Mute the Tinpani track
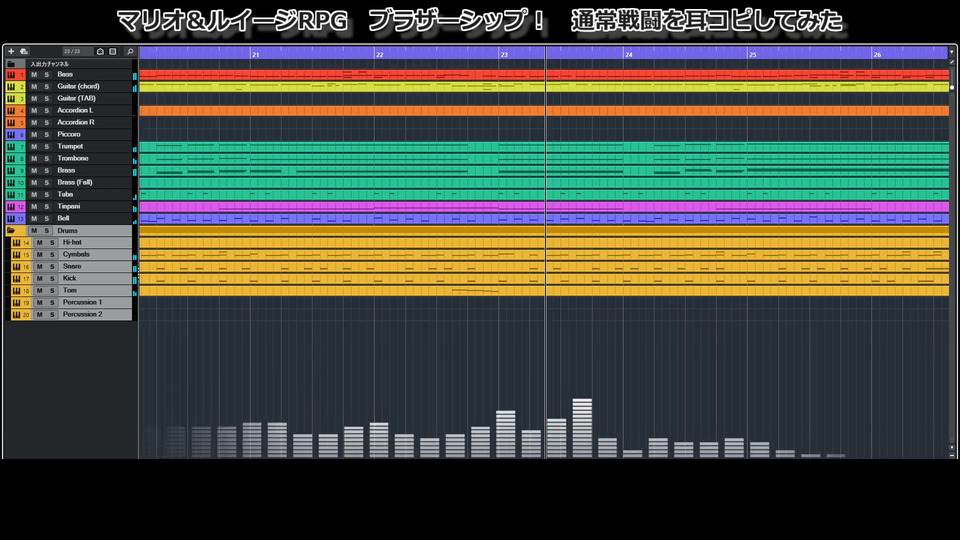This screenshot has height=540, width=960. coord(34,206)
